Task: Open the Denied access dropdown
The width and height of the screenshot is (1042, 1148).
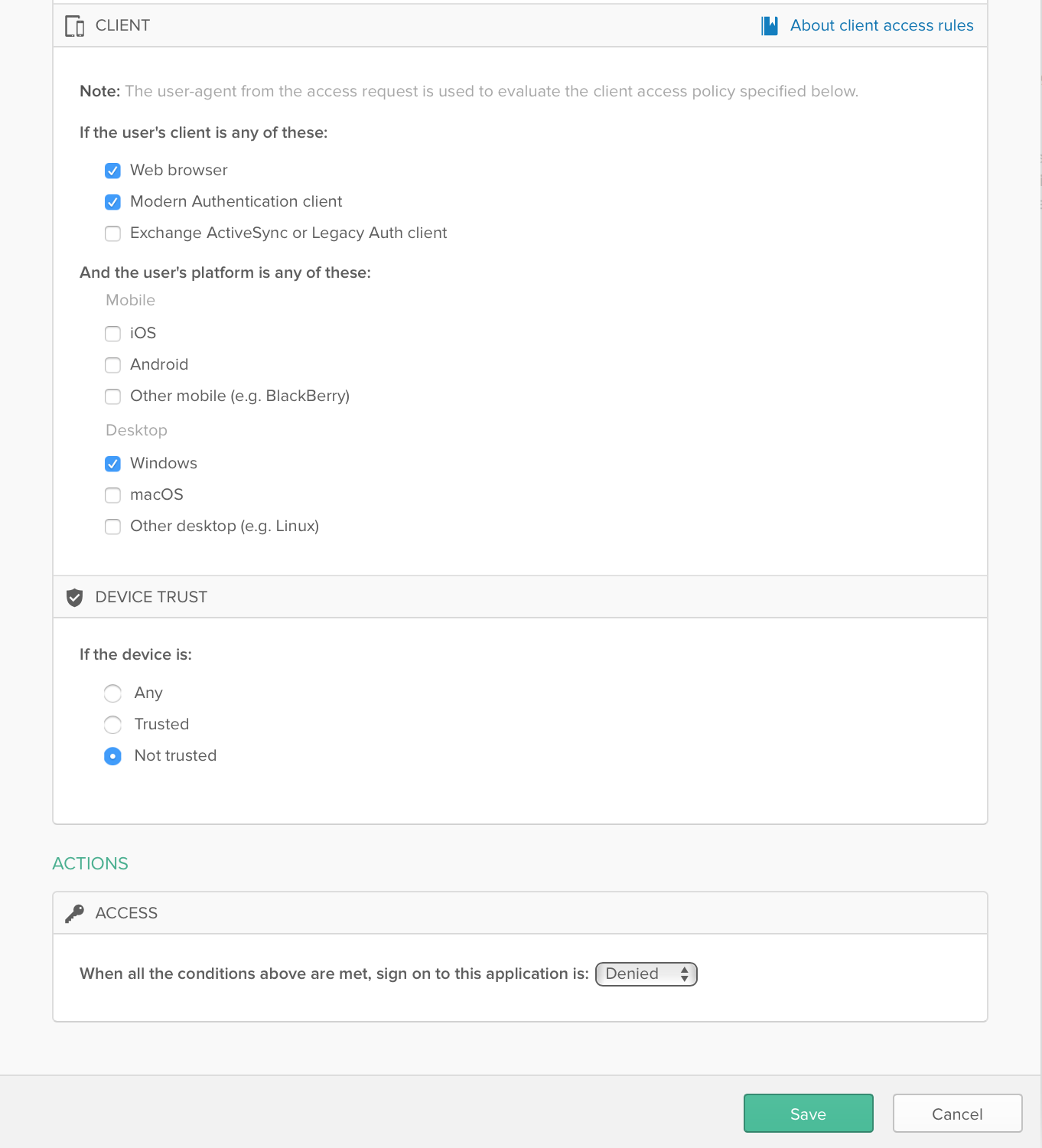Action: [646, 974]
